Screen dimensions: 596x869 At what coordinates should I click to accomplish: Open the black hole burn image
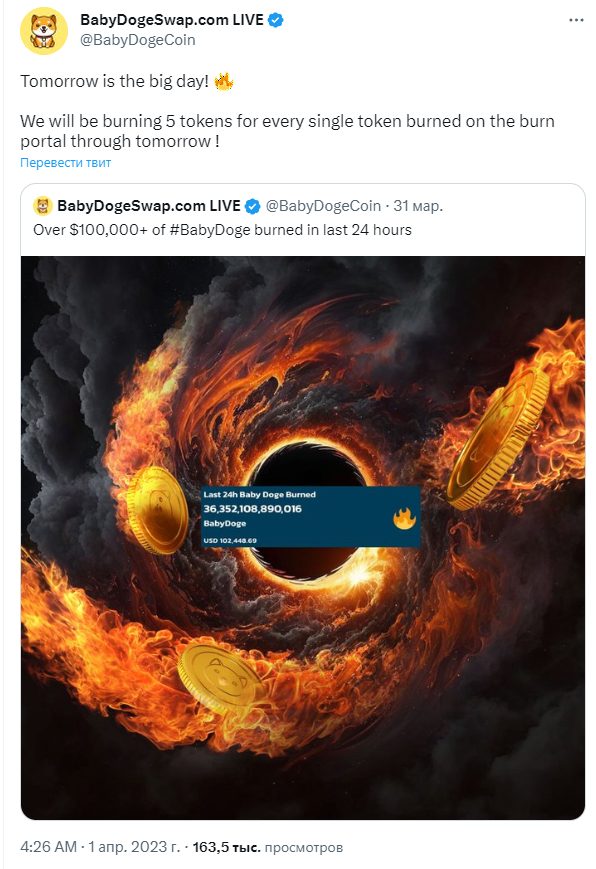click(303, 538)
